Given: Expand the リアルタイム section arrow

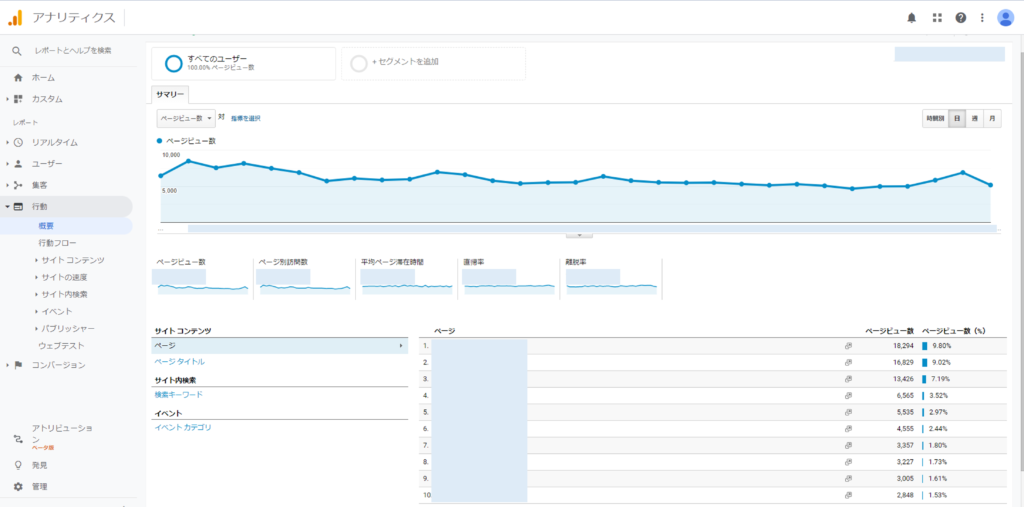Looking at the screenshot, I should pyautogui.click(x=8, y=142).
